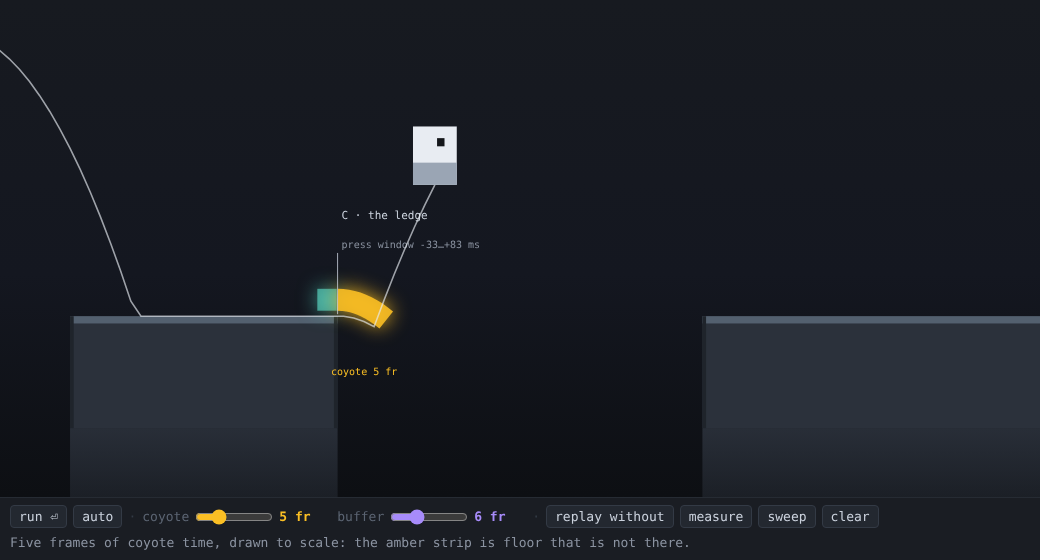Start the sweep action
The image size is (1040, 560).
pos(787,516)
